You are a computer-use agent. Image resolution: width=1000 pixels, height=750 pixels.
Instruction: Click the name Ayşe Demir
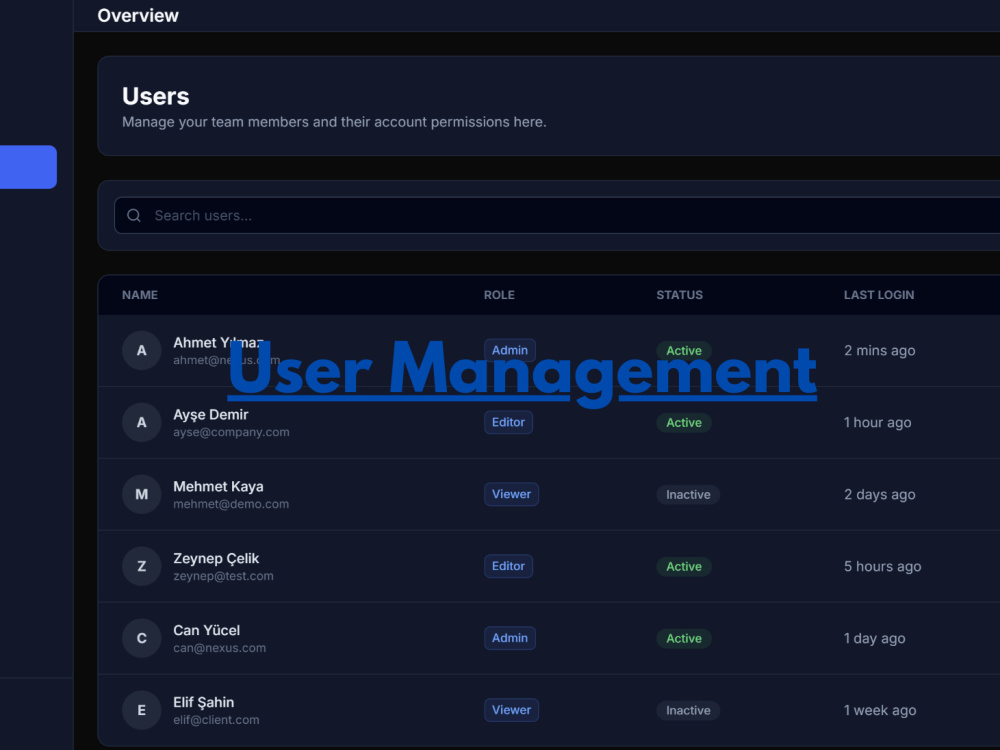click(x=210, y=415)
